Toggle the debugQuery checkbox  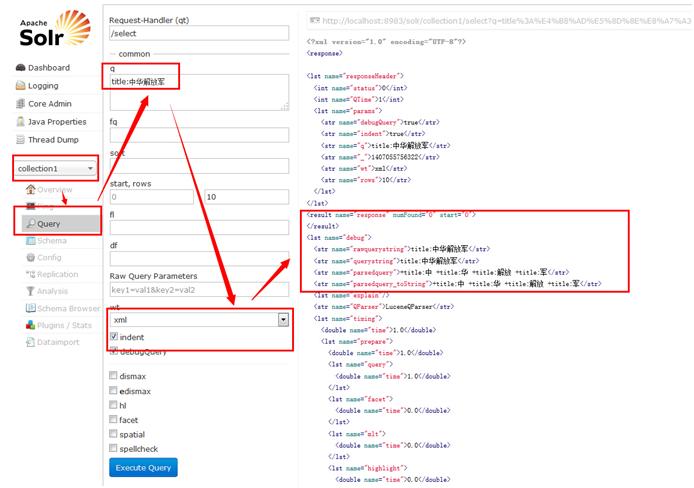click(114, 351)
